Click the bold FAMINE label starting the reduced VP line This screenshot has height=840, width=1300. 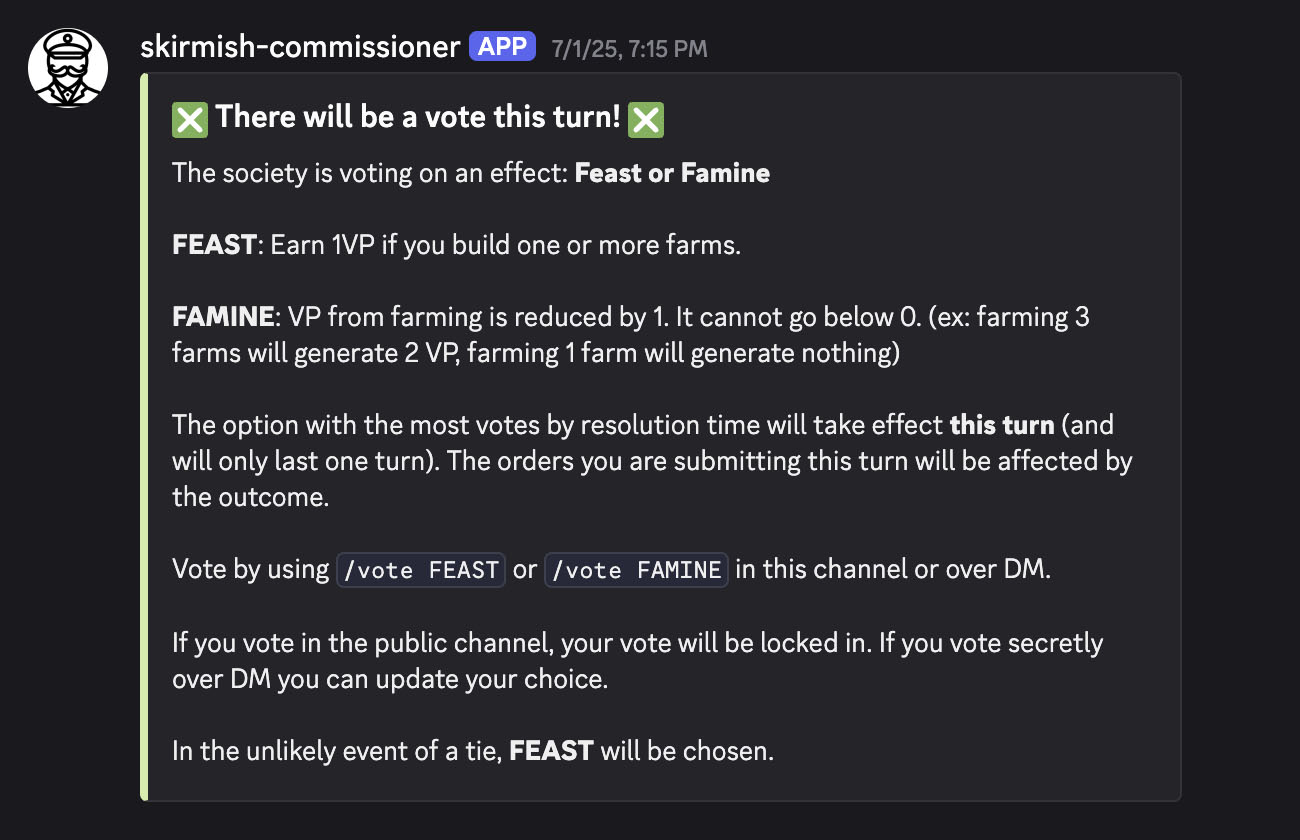click(223, 317)
